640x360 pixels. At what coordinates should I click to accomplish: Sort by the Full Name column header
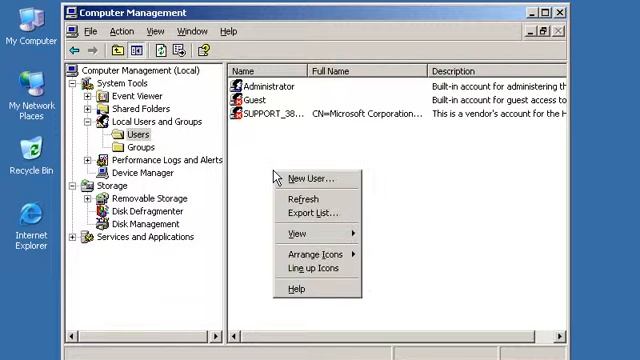point(367,71)
